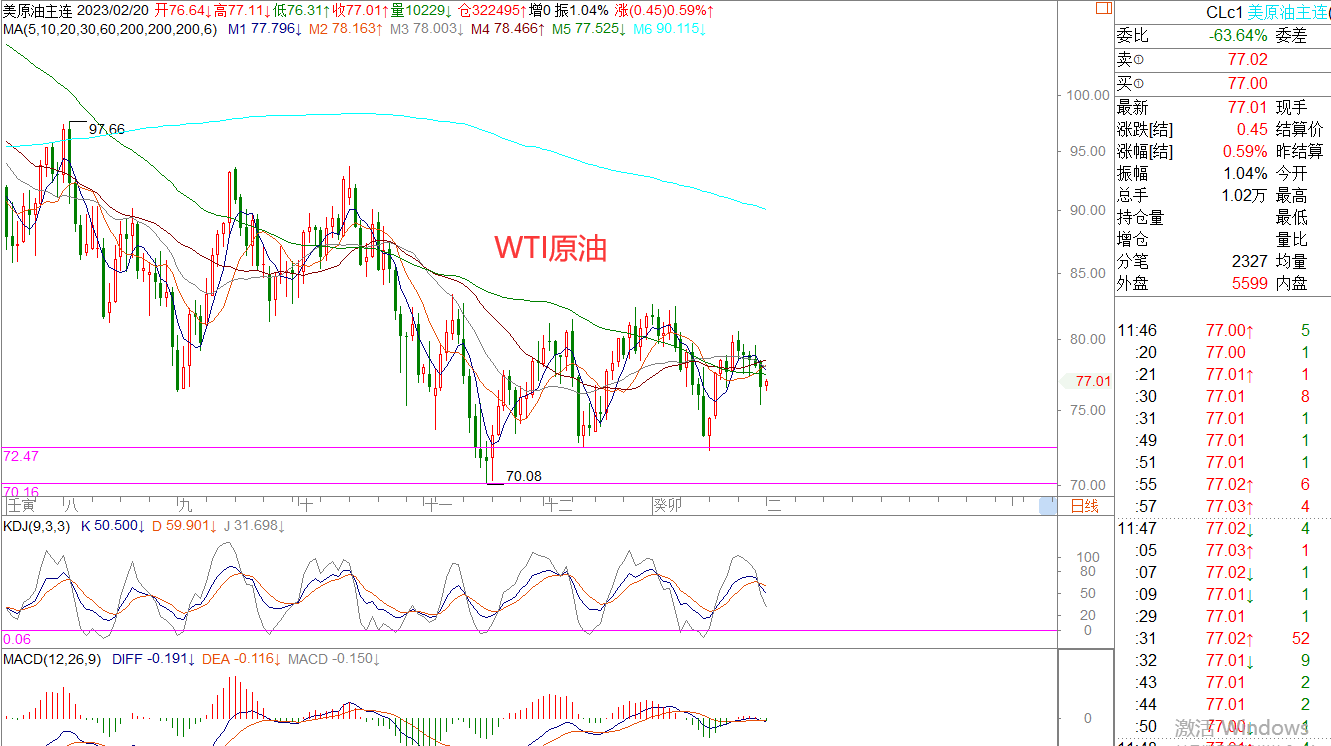Select the 0.06 KDJ level line label
Viewport: 1331px width, 746px height.
click(16, 638)
